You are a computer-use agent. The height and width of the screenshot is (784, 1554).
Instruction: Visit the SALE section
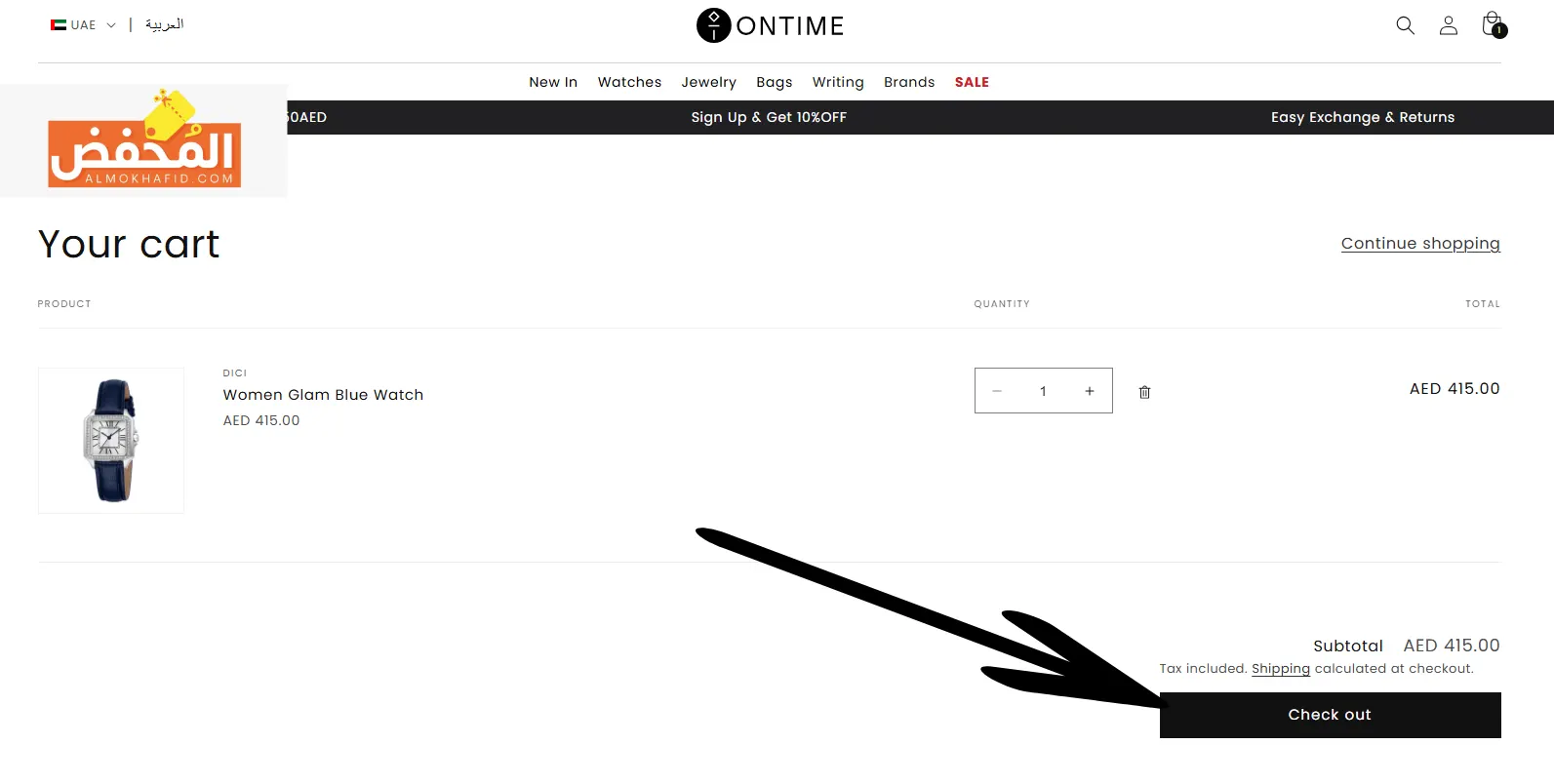tap(972, 82)
